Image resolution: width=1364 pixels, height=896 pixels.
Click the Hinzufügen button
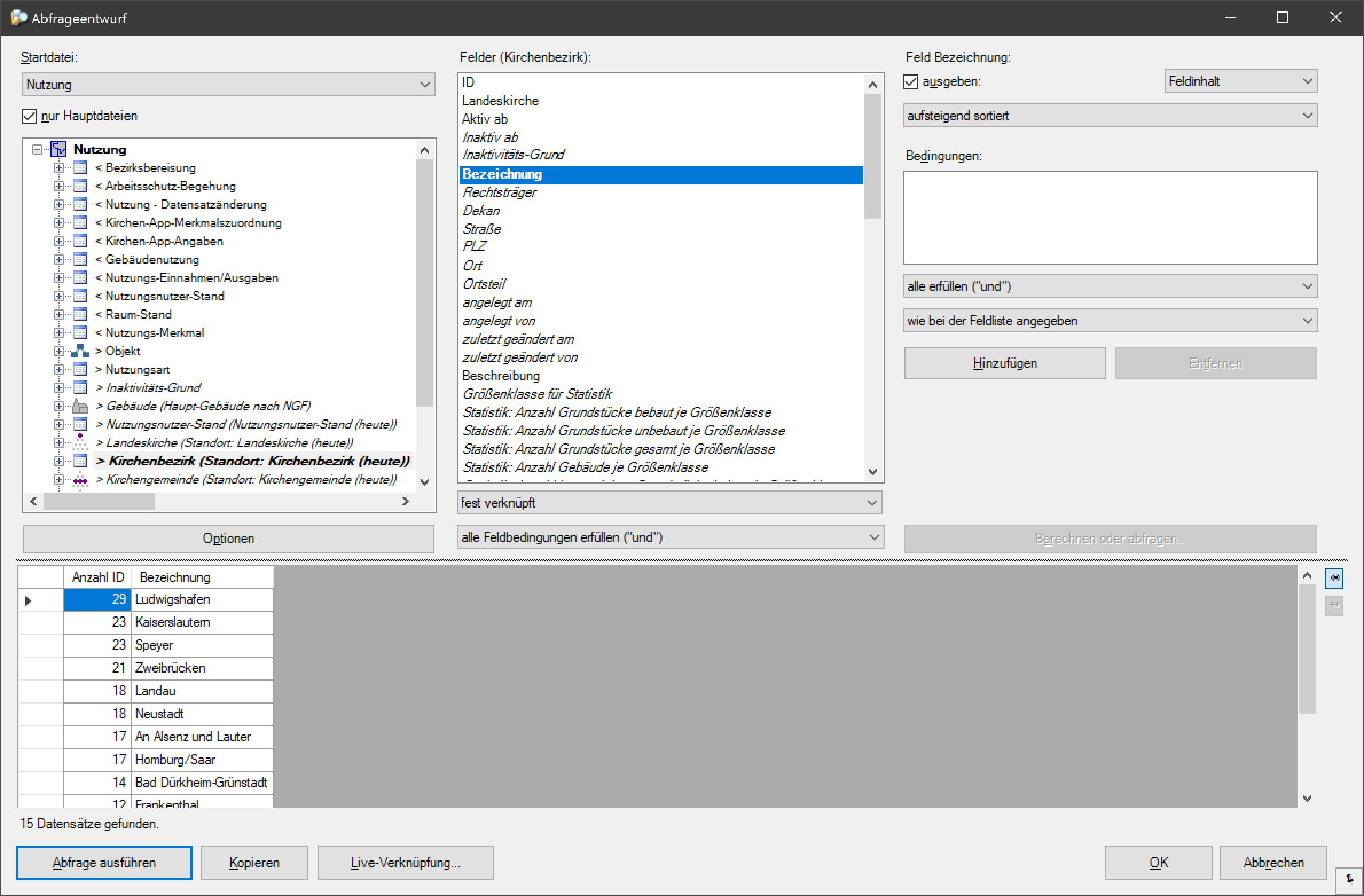(1005, 363)
